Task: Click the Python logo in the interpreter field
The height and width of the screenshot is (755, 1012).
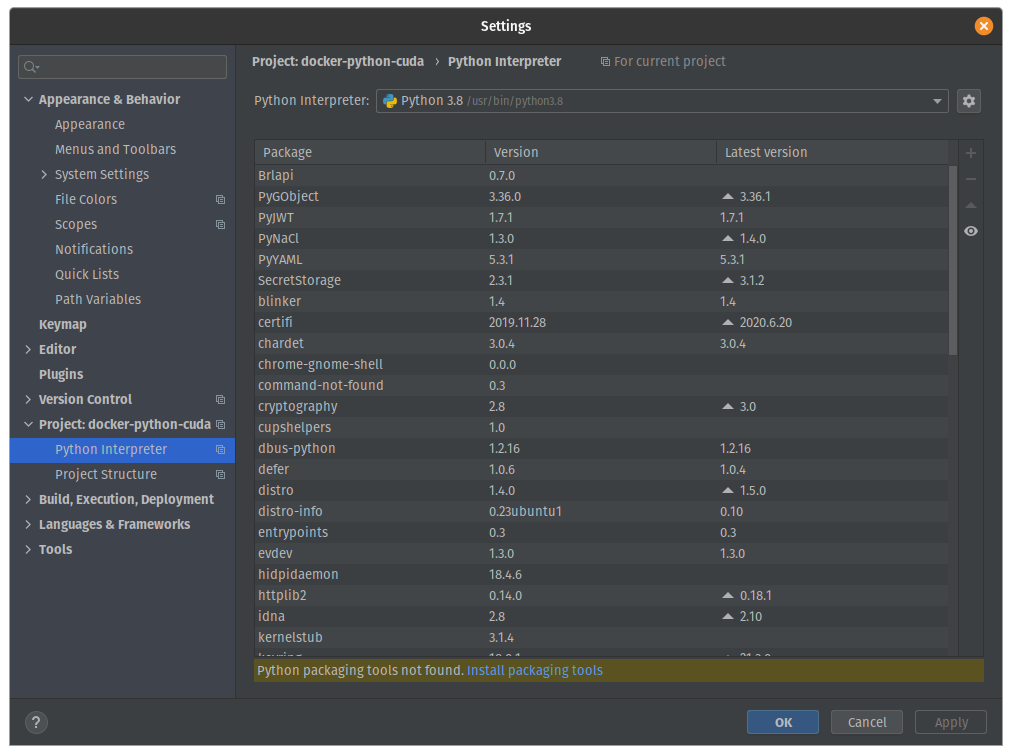Action: pyautogui.click(x=390, y=101)
